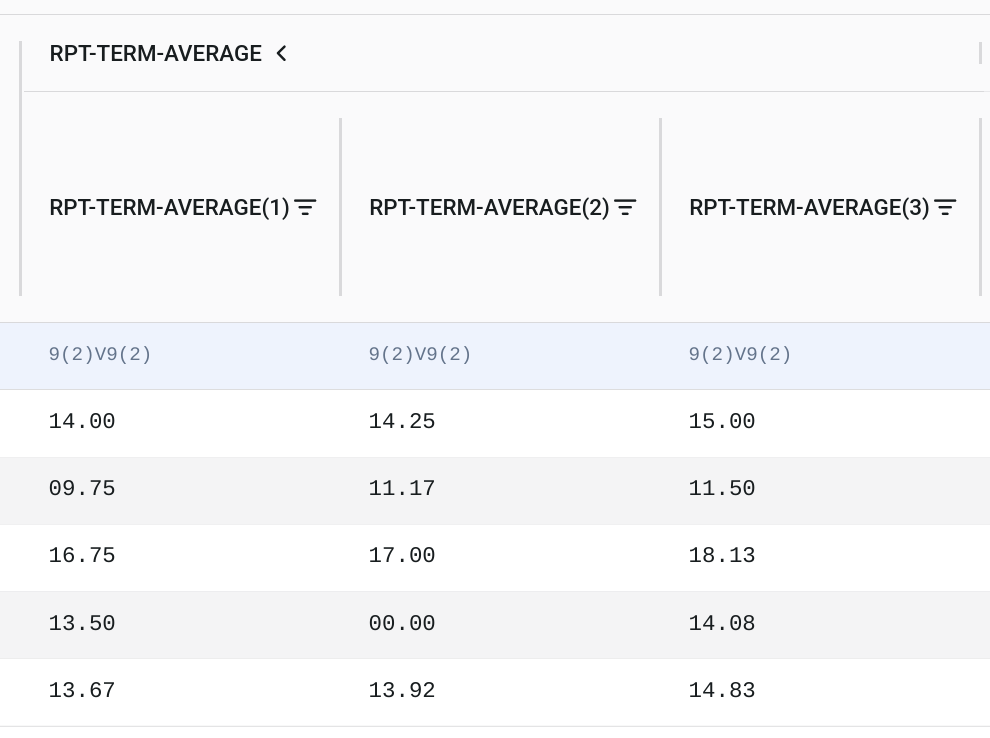Sort by the RPT-TERM-AVERAGE(3) header label
This screenshot has height=738, width=990.
click(x=809, y=207)
